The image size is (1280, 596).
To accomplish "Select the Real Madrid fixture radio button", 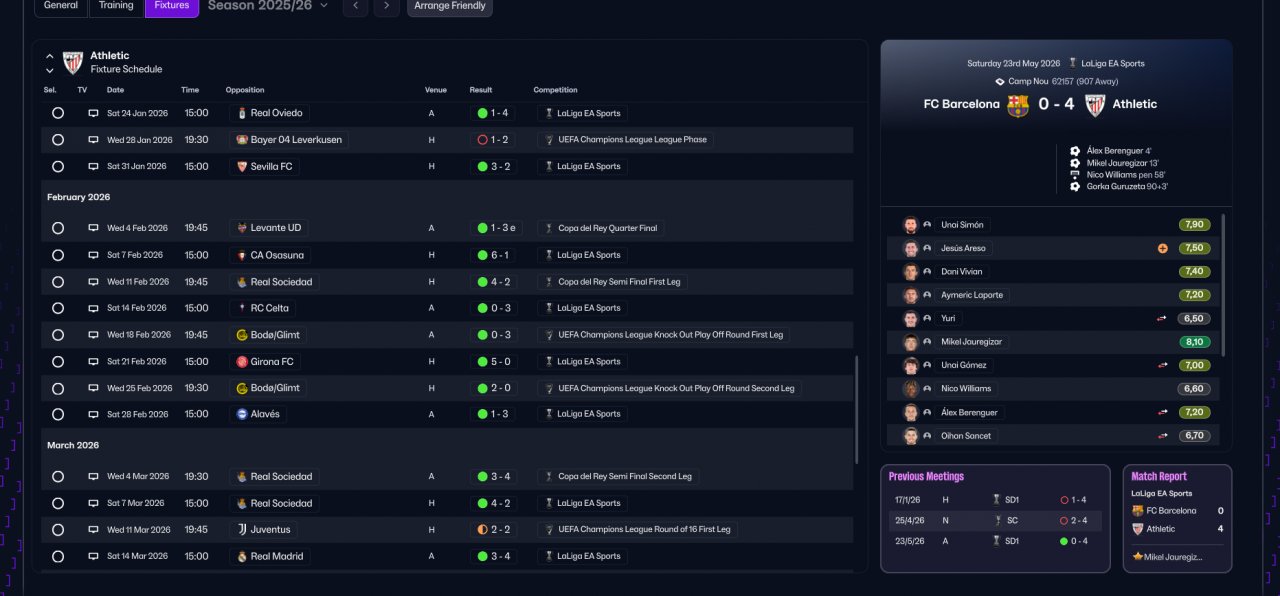I will pyautogui.click(x=58, y=557).
